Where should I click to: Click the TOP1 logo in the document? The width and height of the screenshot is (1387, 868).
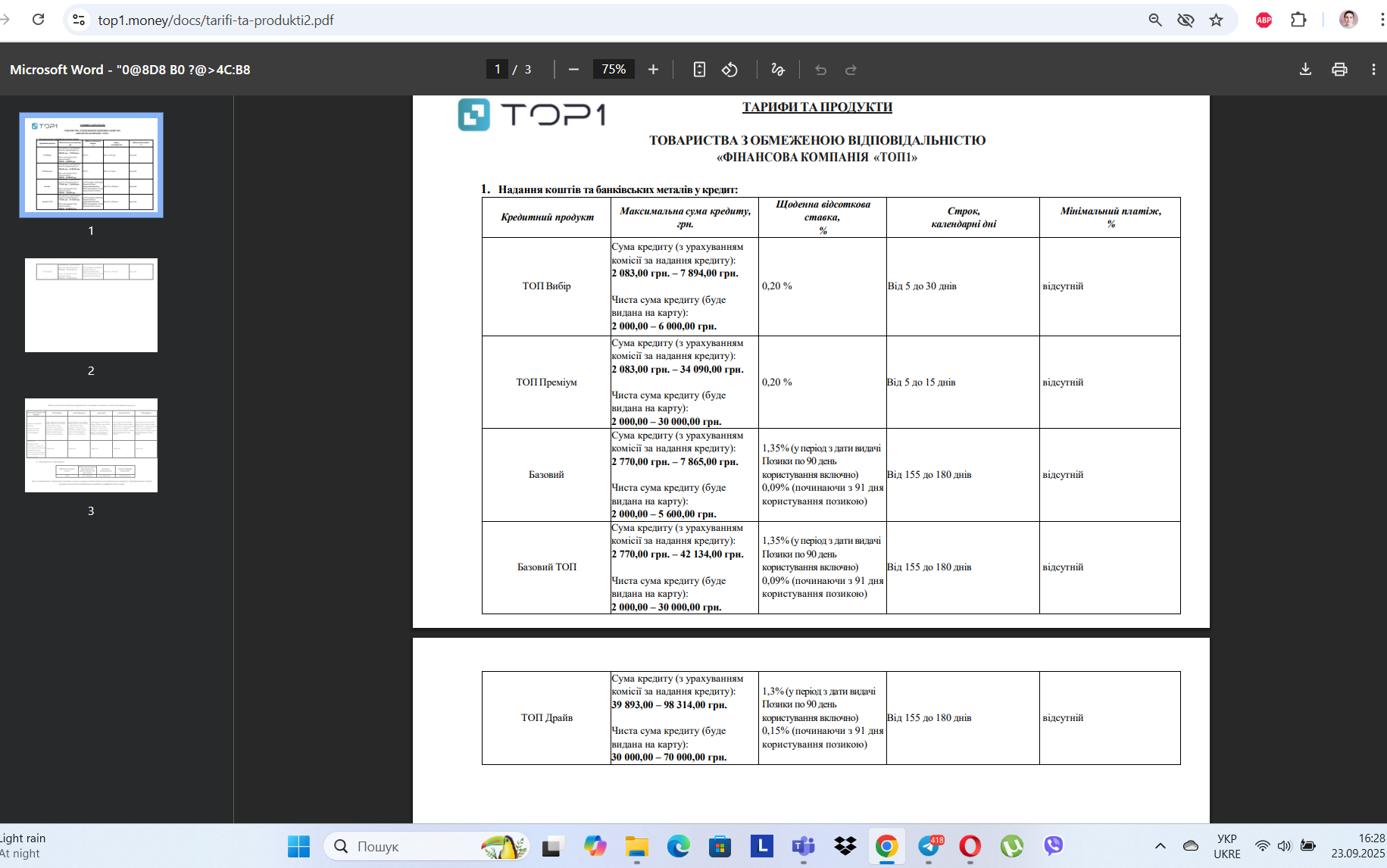(x=532, y=114)
